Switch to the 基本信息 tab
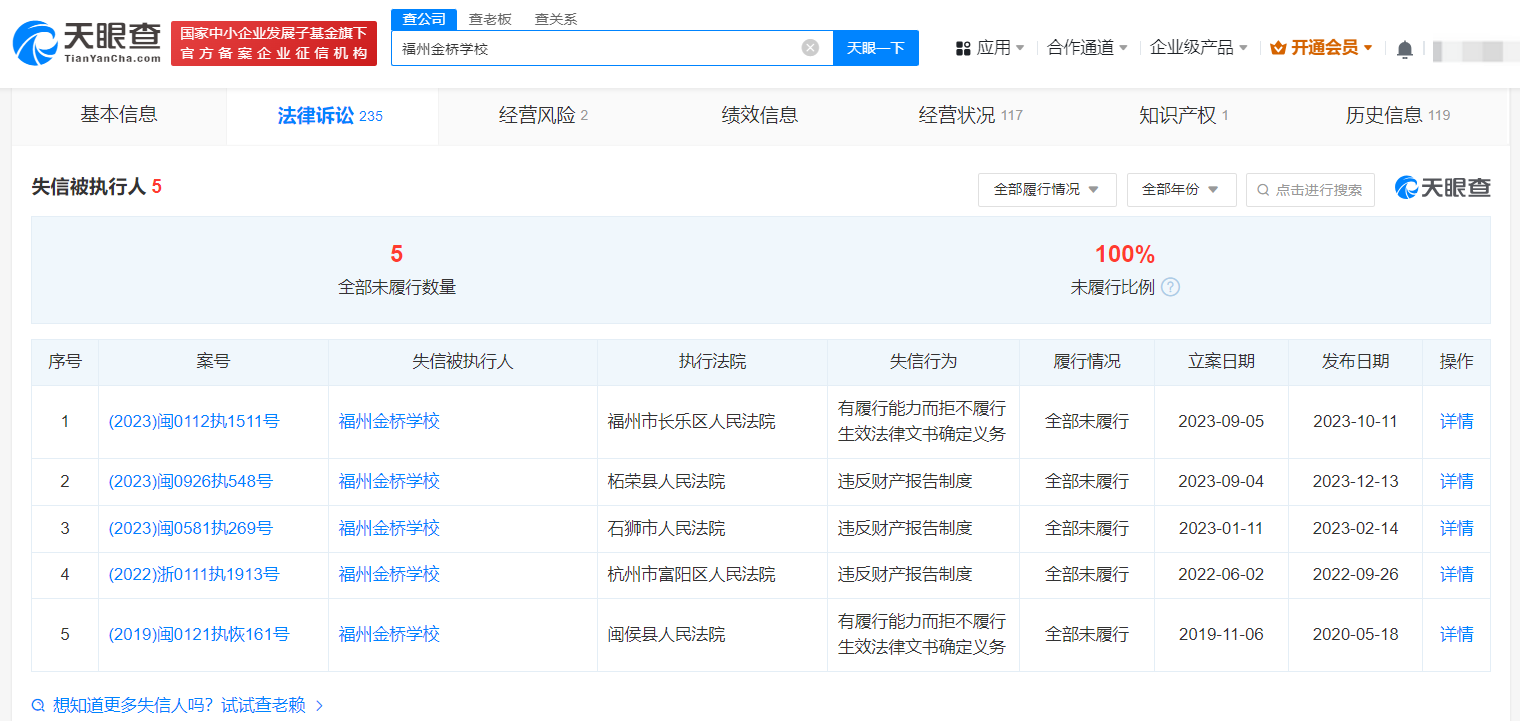Screen dimensions: 1520x721 119,115
